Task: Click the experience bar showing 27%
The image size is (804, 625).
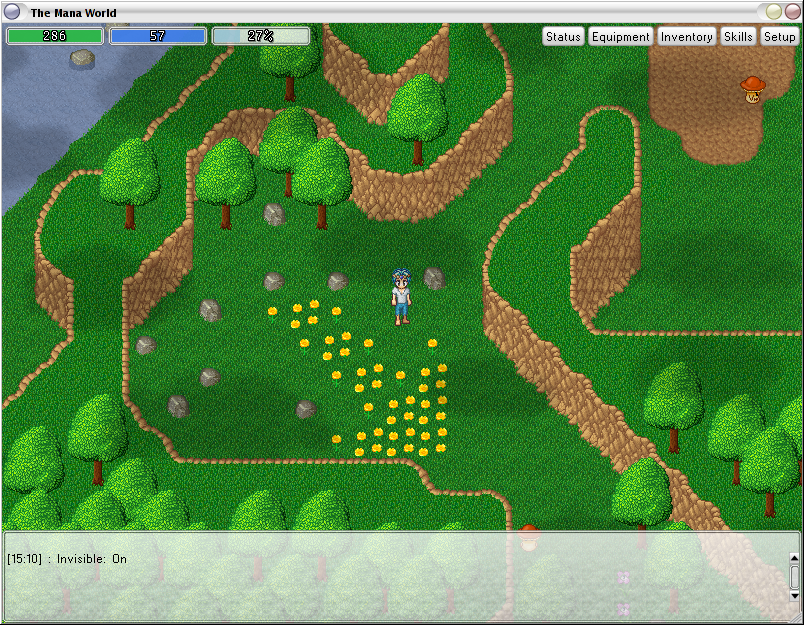Action: (261, 36)
